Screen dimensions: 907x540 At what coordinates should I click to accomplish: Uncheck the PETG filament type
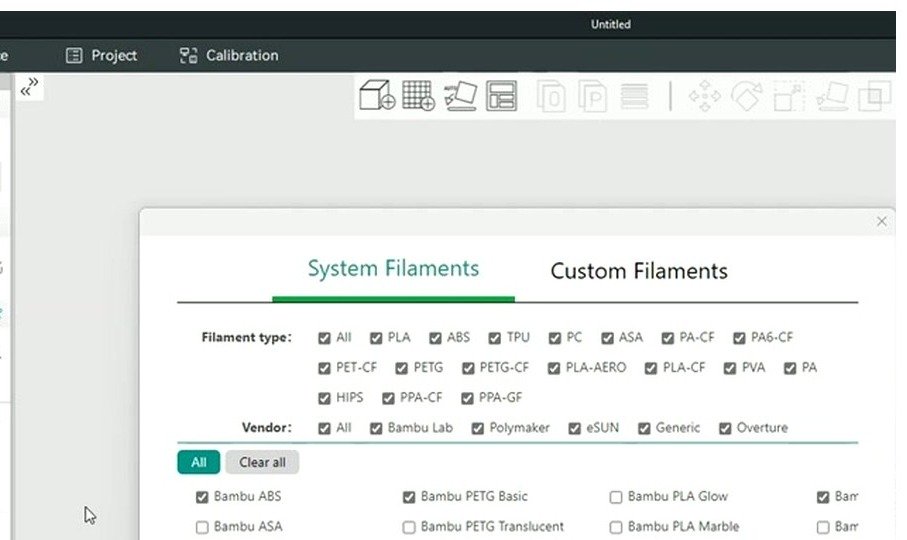[401, 368]
